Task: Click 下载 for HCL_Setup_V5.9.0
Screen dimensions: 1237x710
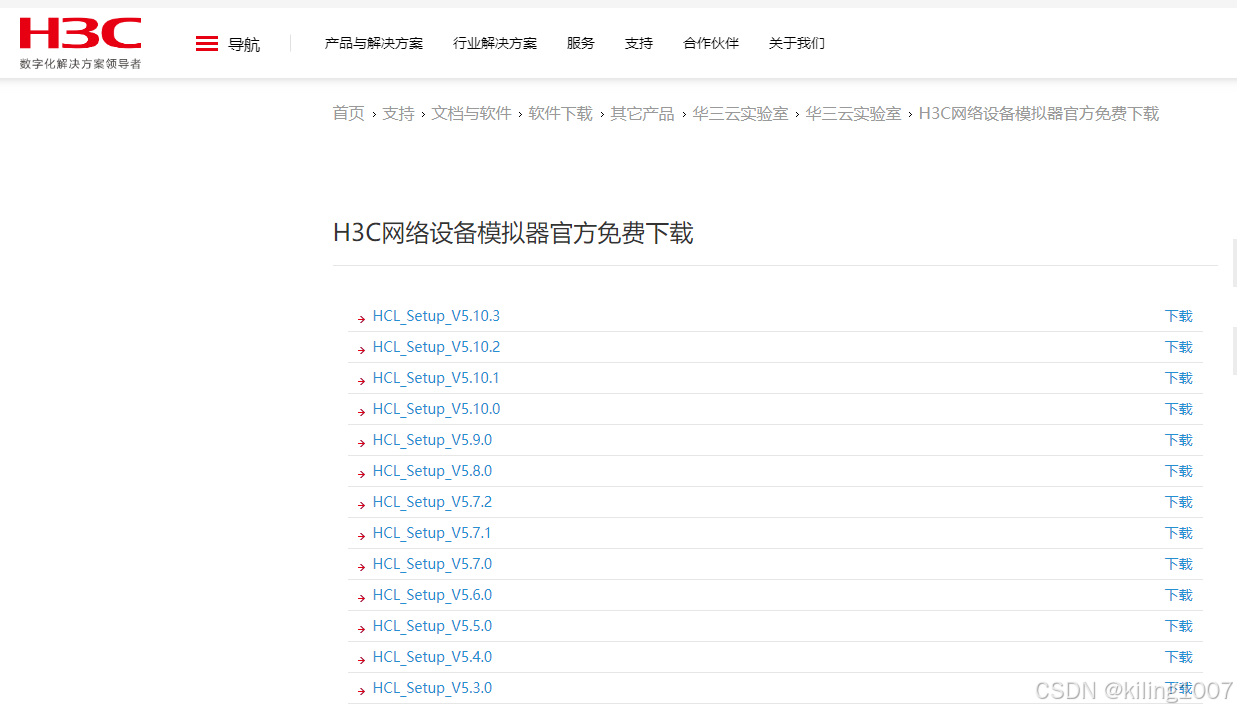Action: (1179, 440)
